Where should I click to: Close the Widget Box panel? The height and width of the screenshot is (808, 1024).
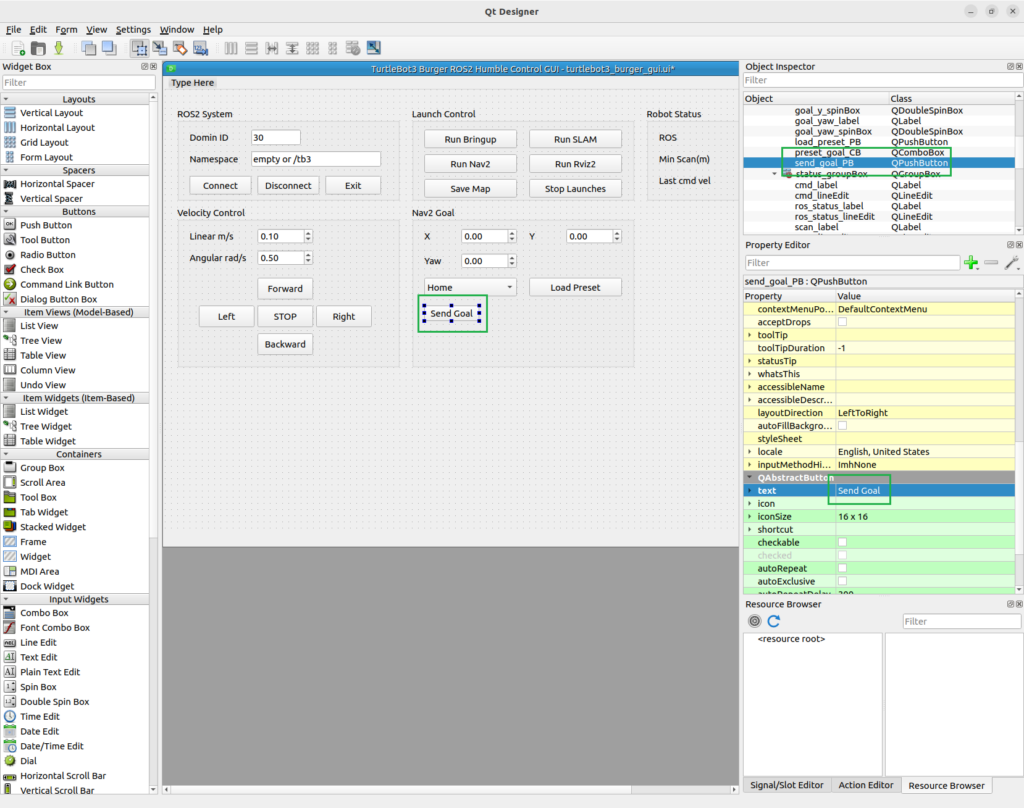point(153,67)
